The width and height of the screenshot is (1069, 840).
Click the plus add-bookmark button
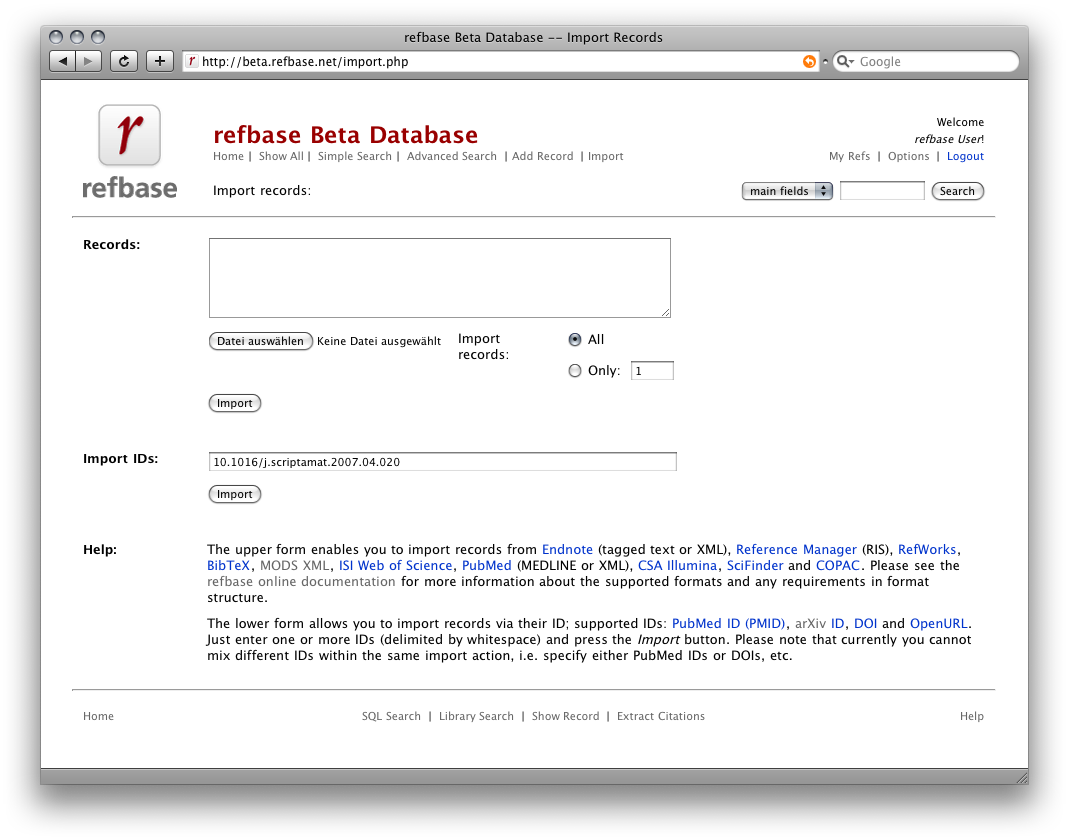[160, 61]
